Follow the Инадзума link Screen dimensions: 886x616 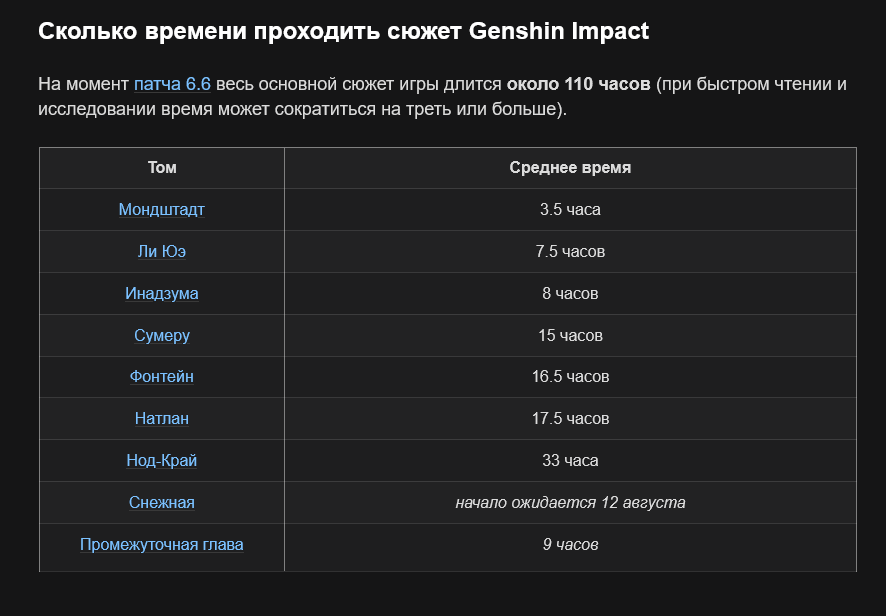(x=162, y=293)
